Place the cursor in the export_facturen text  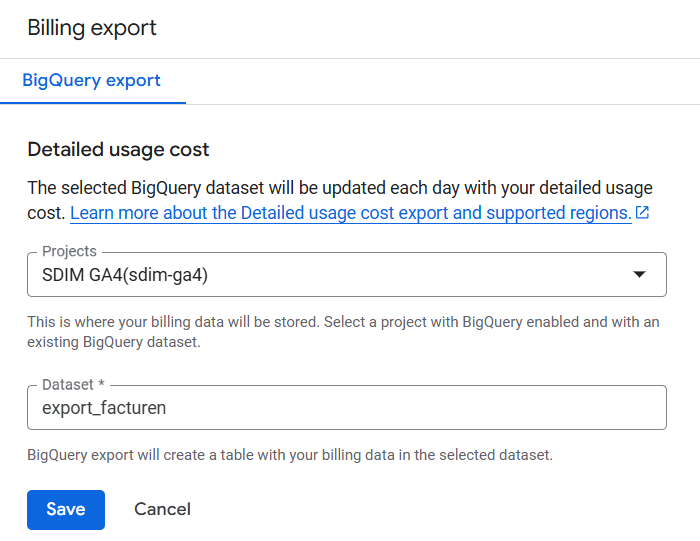click(x=104, y=408)
